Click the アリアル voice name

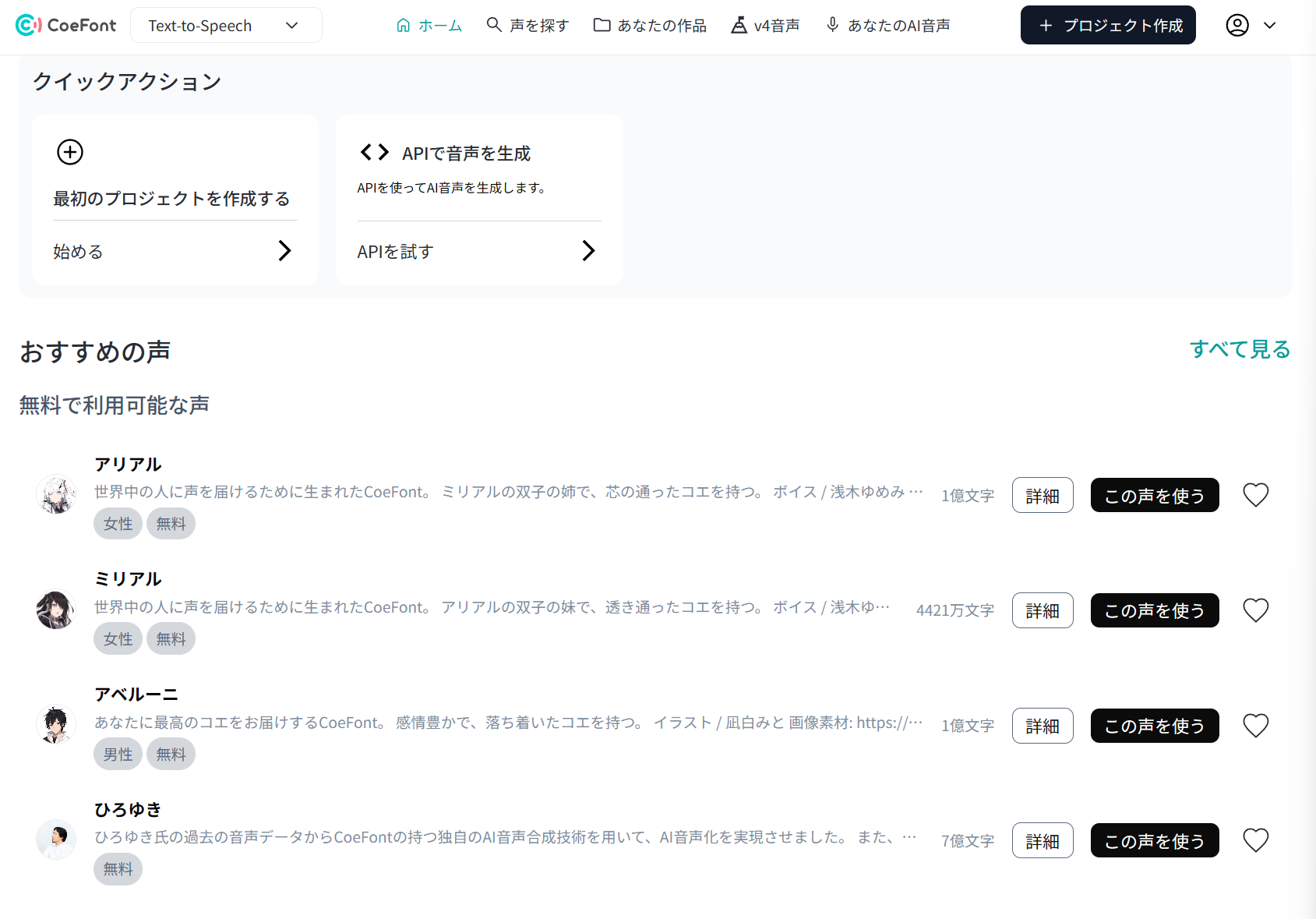pos(128,465)
